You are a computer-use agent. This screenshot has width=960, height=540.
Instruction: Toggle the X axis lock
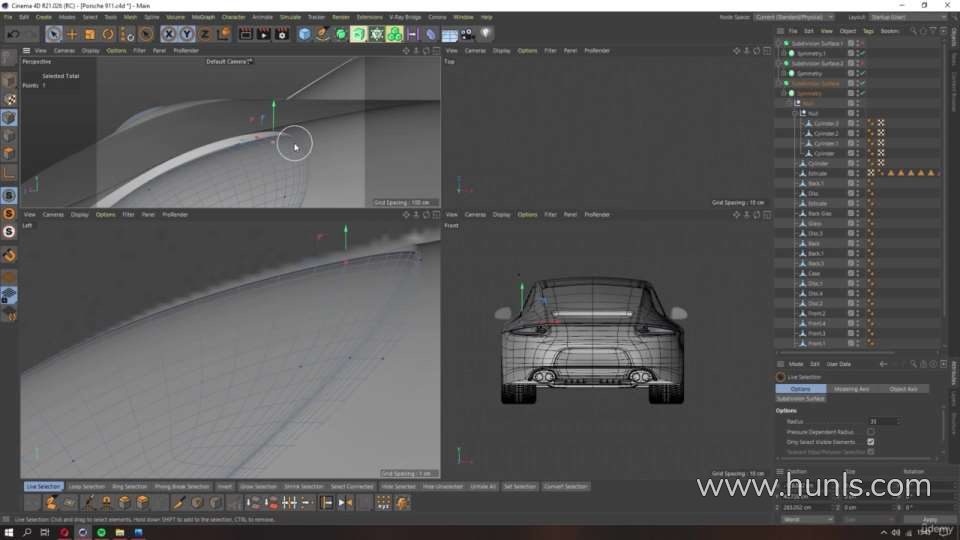pos(169,34)
